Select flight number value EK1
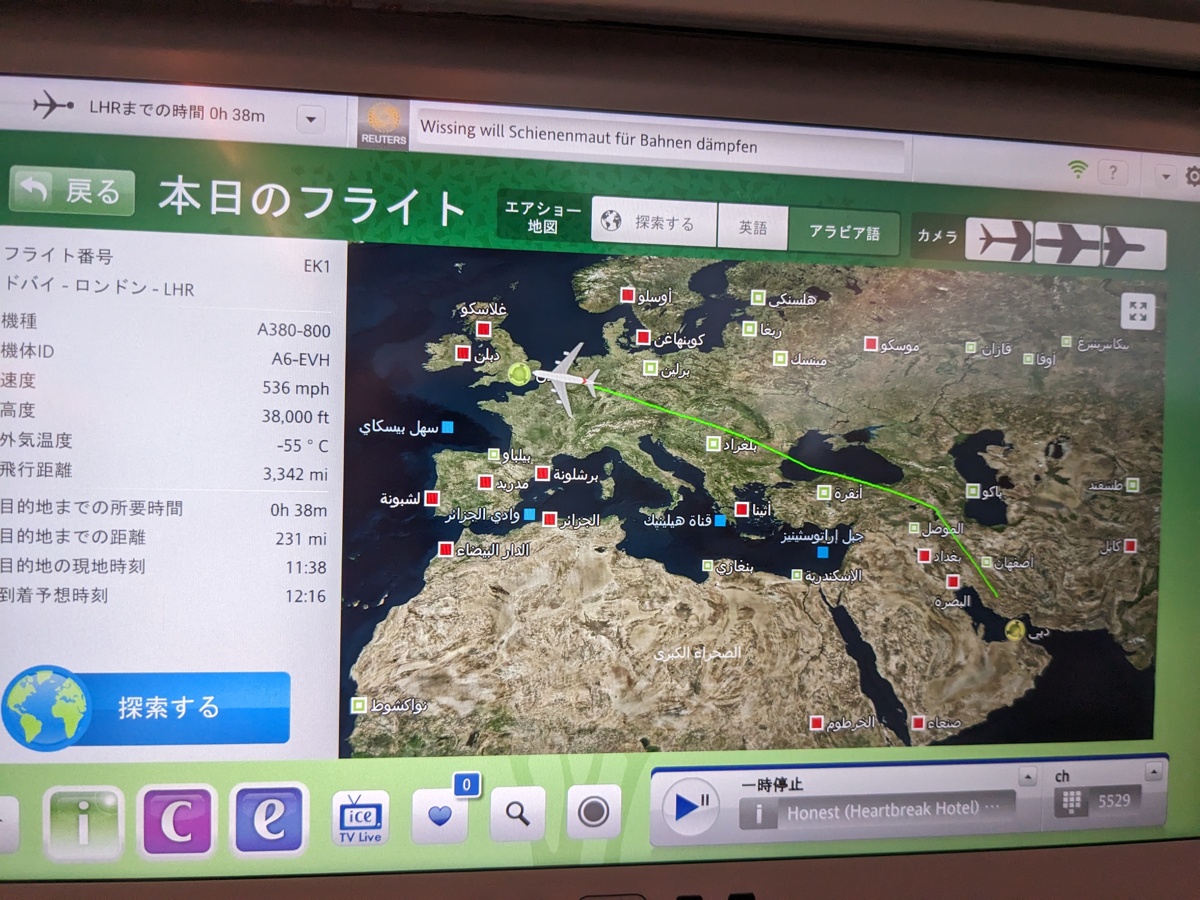Image resolution: width=1200 pixels, height=900 pixels. tap(316, 266)
